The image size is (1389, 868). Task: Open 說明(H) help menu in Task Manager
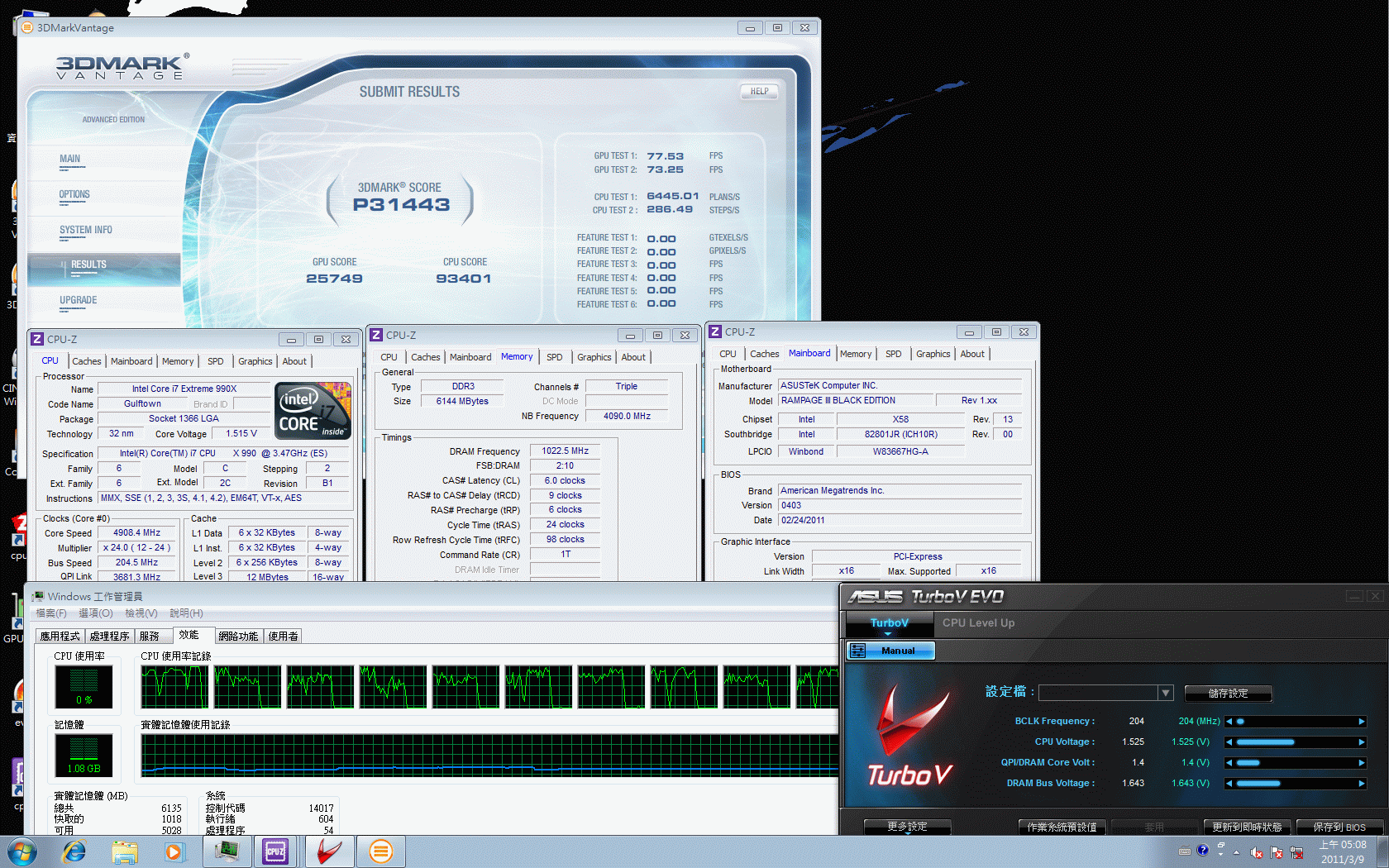186,613
